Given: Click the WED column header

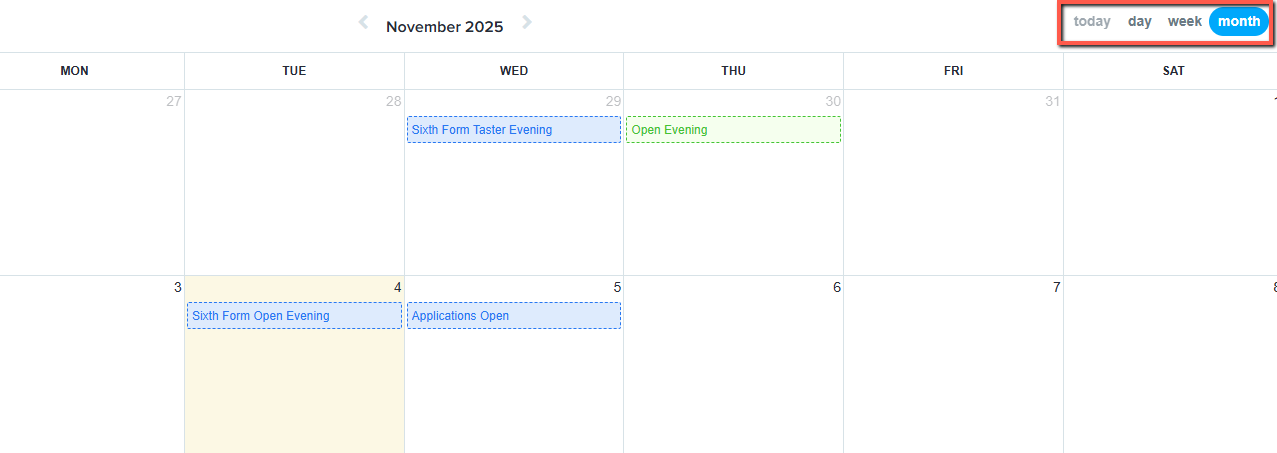Looking at the screenshot, I should (x=514, y=71).
